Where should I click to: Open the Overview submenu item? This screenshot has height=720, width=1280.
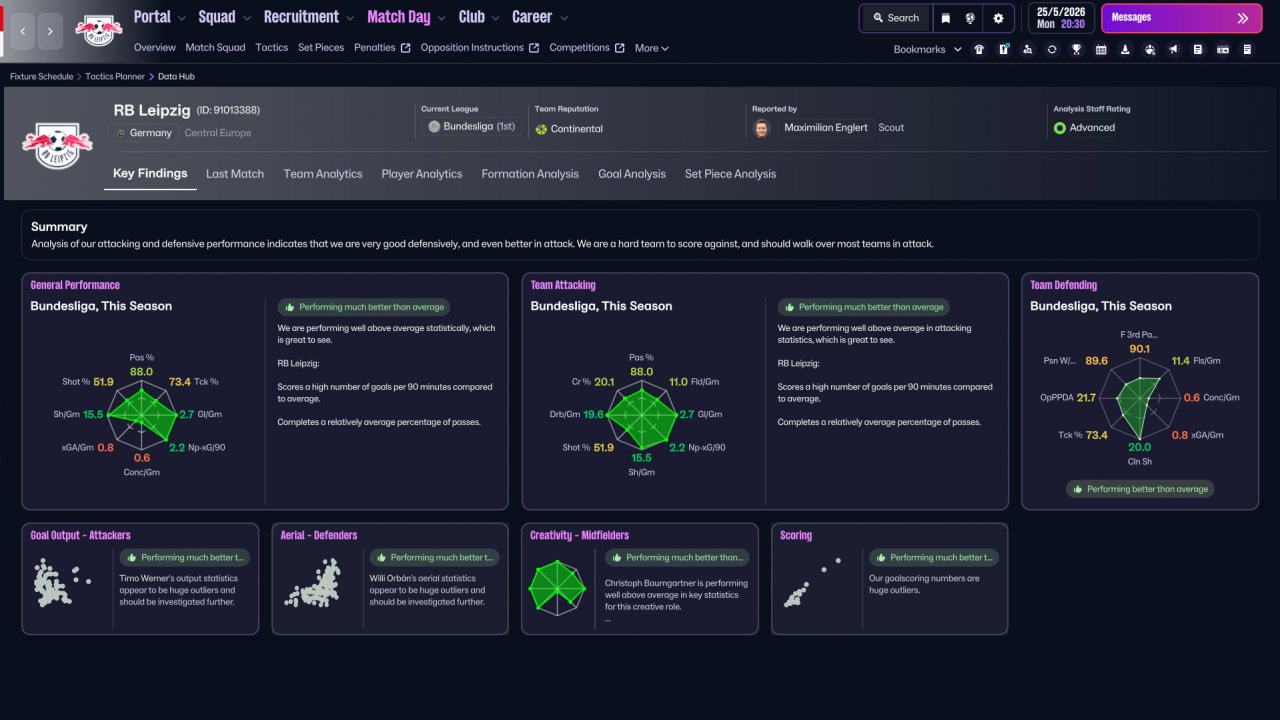155,48
